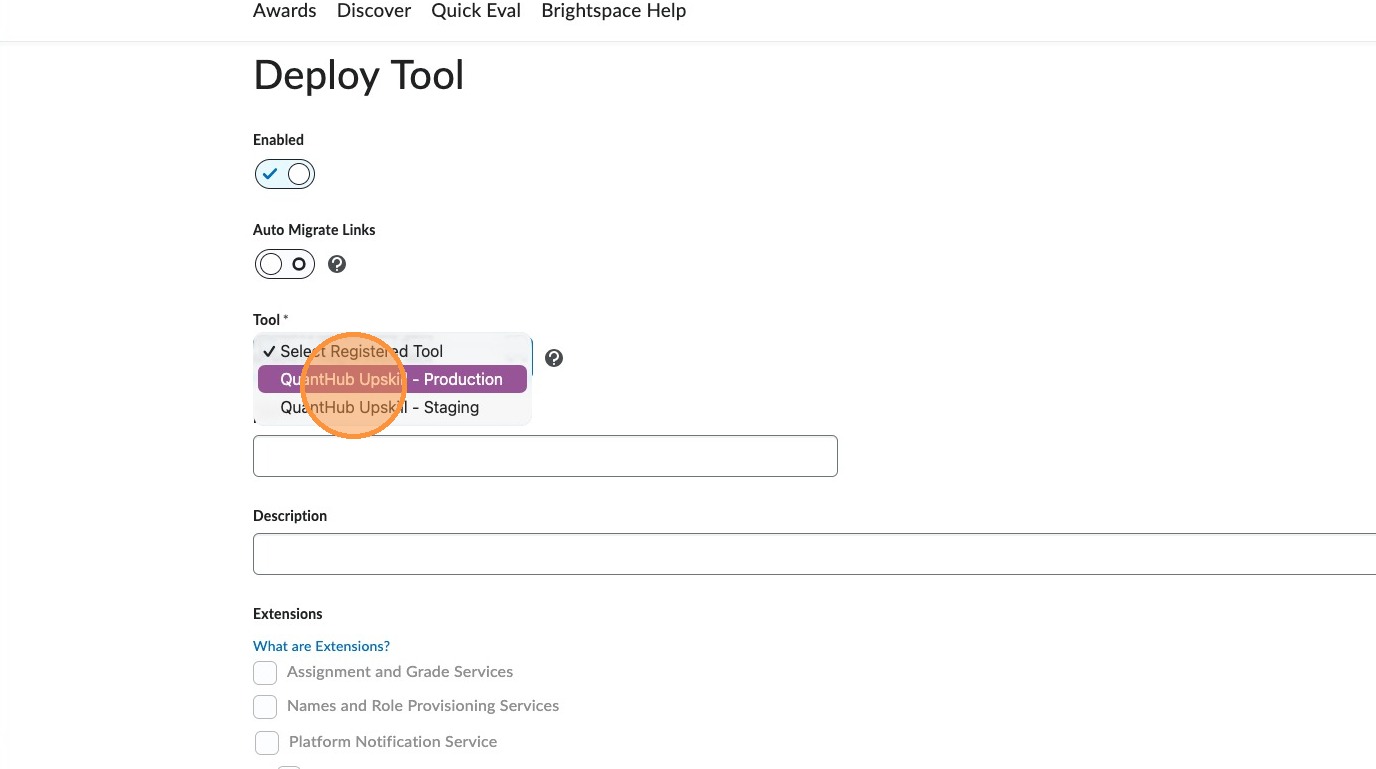
Task: Go to Quick Eval
Action: pyautogui.click(x=476, y=11)
